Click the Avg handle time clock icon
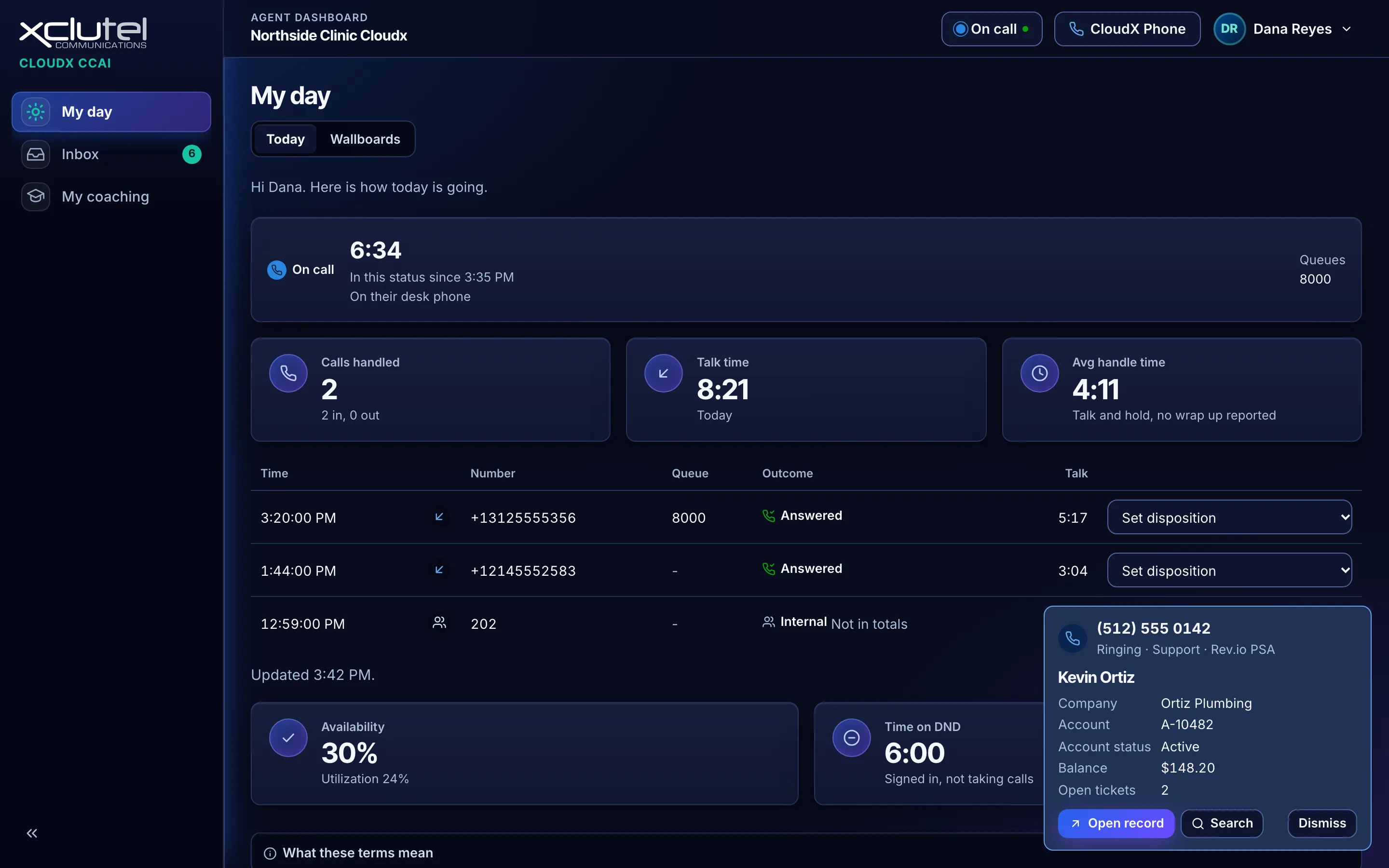This screenshot has height=868, width=1389. [1039, 373]
